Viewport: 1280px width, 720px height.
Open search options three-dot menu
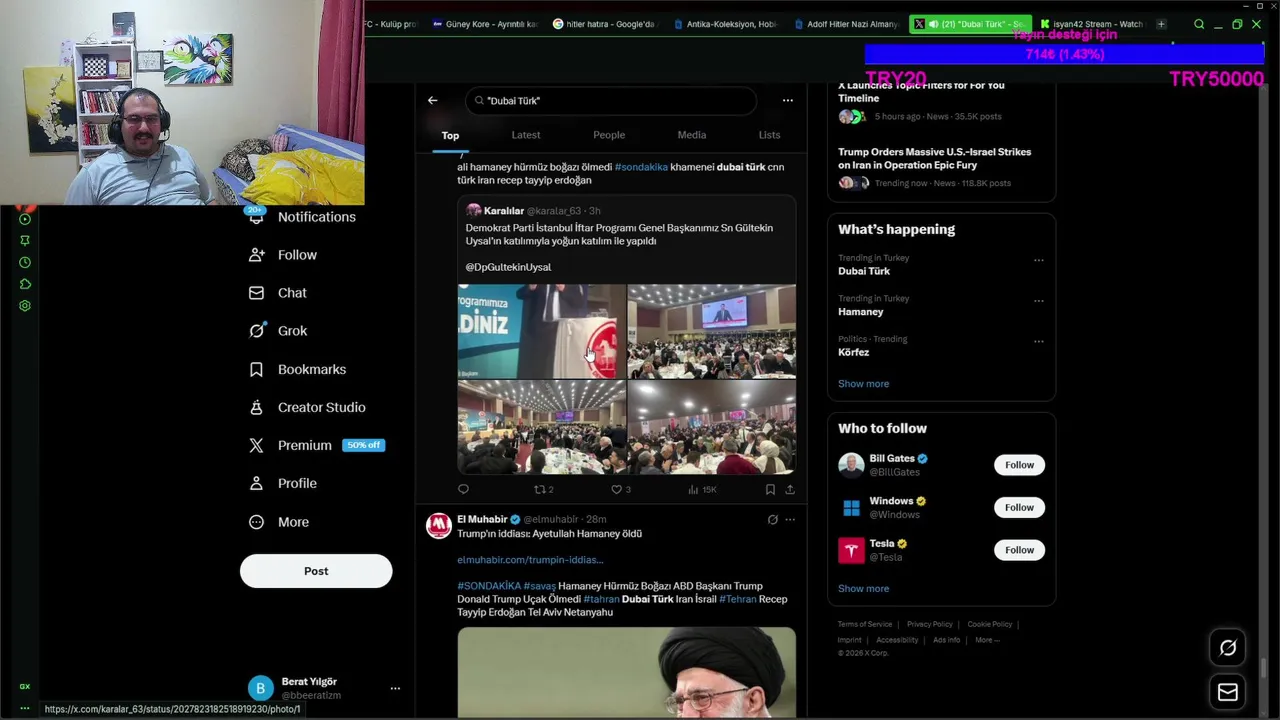tap(788, 100)
